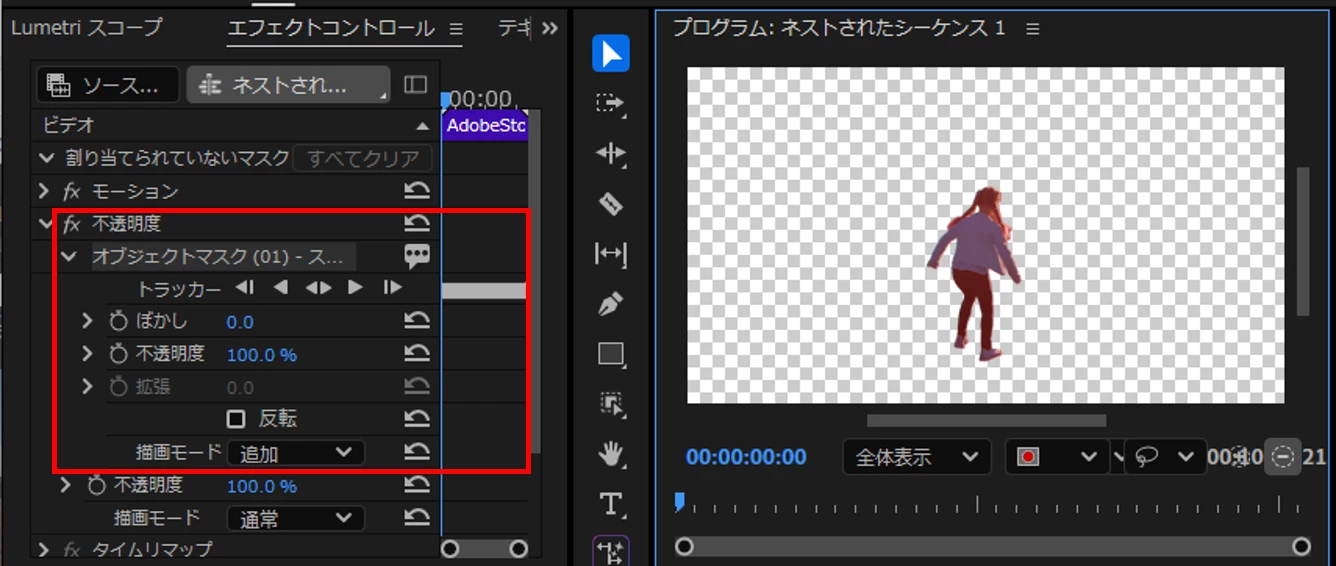
Task: Select the Rectangle tool
Action: pos(610,354)
